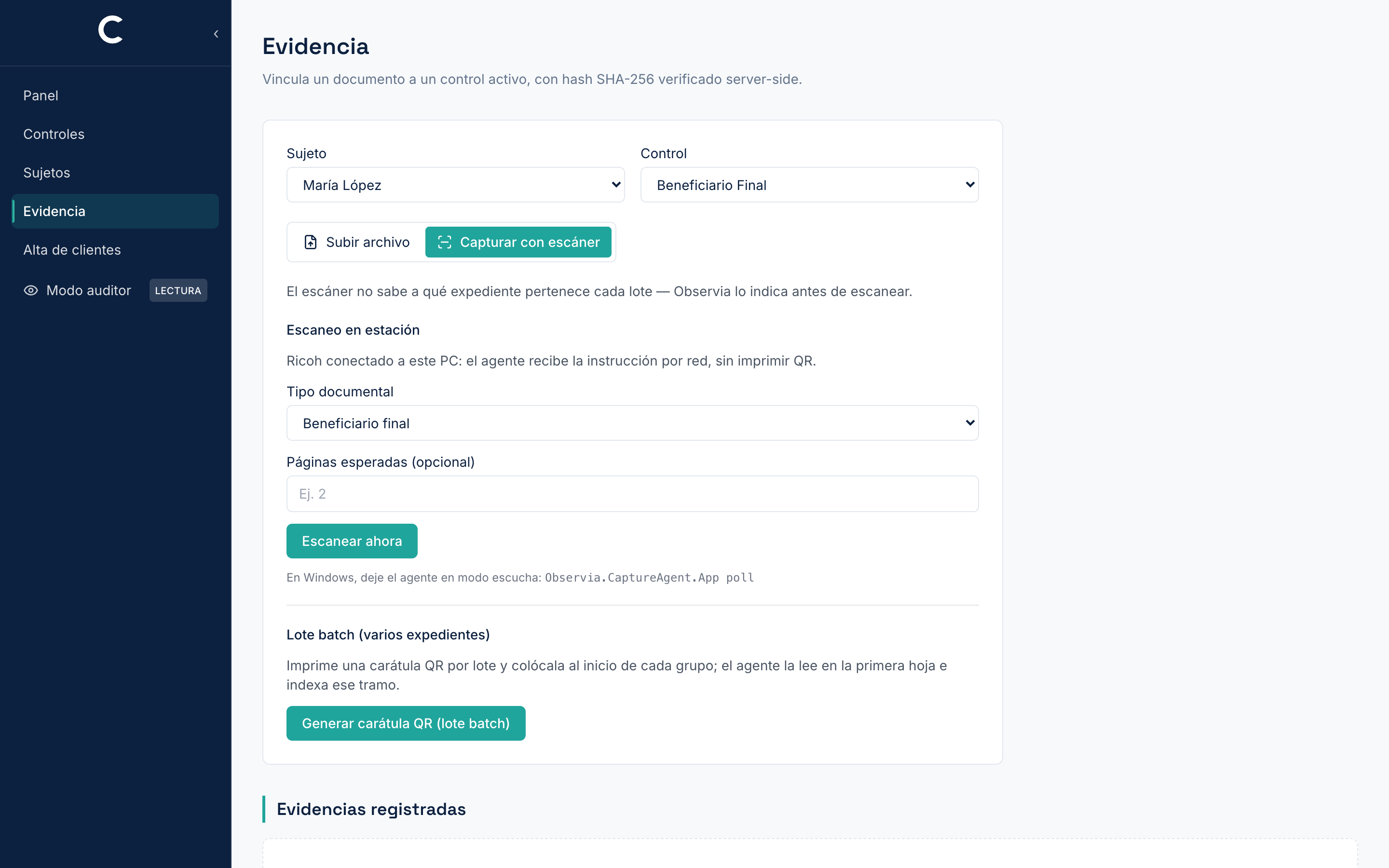Go to Controles in the sidebar
The height and width of the screenshot is (868, 1389).
(115, 134)
